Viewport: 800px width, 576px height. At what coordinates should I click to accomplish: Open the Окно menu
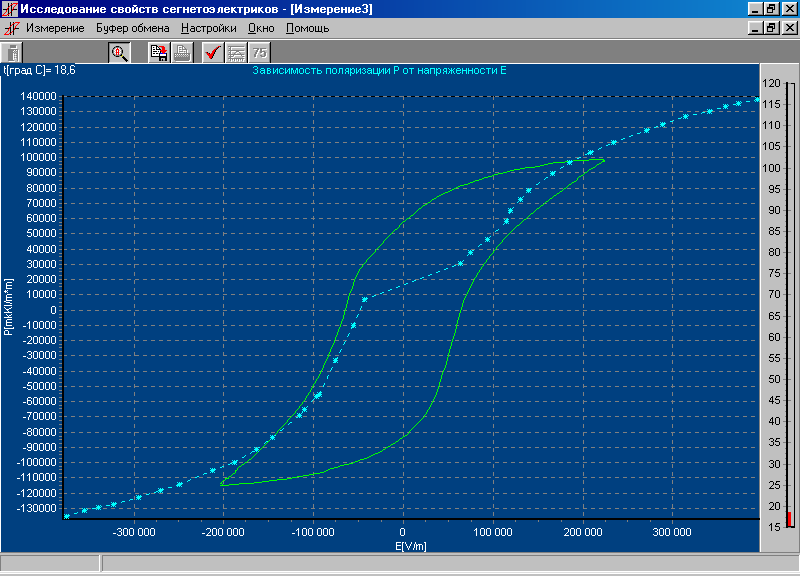[261, 28]
